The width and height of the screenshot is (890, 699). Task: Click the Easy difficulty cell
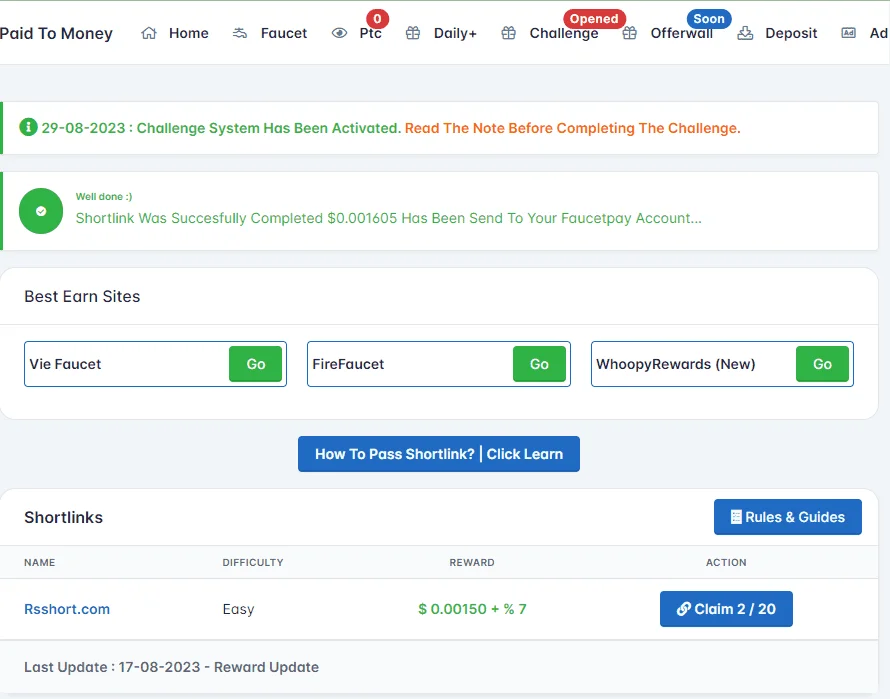pyautogui.click(x=238, y=609)
